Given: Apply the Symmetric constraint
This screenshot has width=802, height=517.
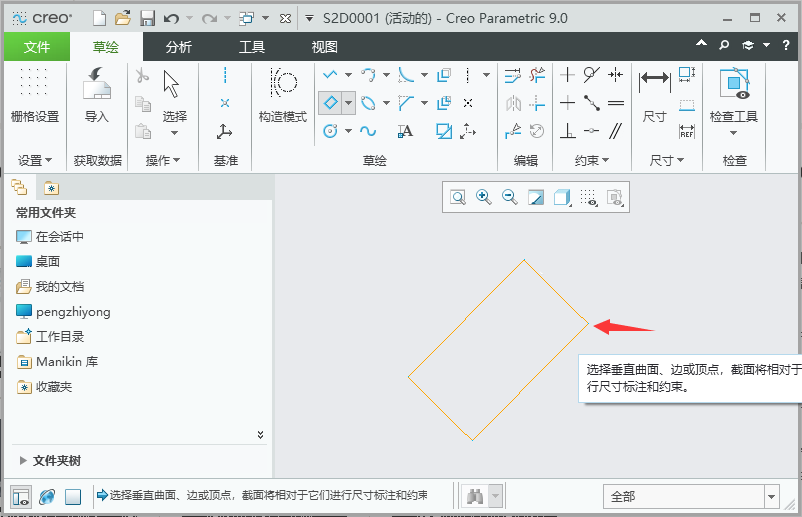Looking at the screenshot, I should tap(616, 75).
